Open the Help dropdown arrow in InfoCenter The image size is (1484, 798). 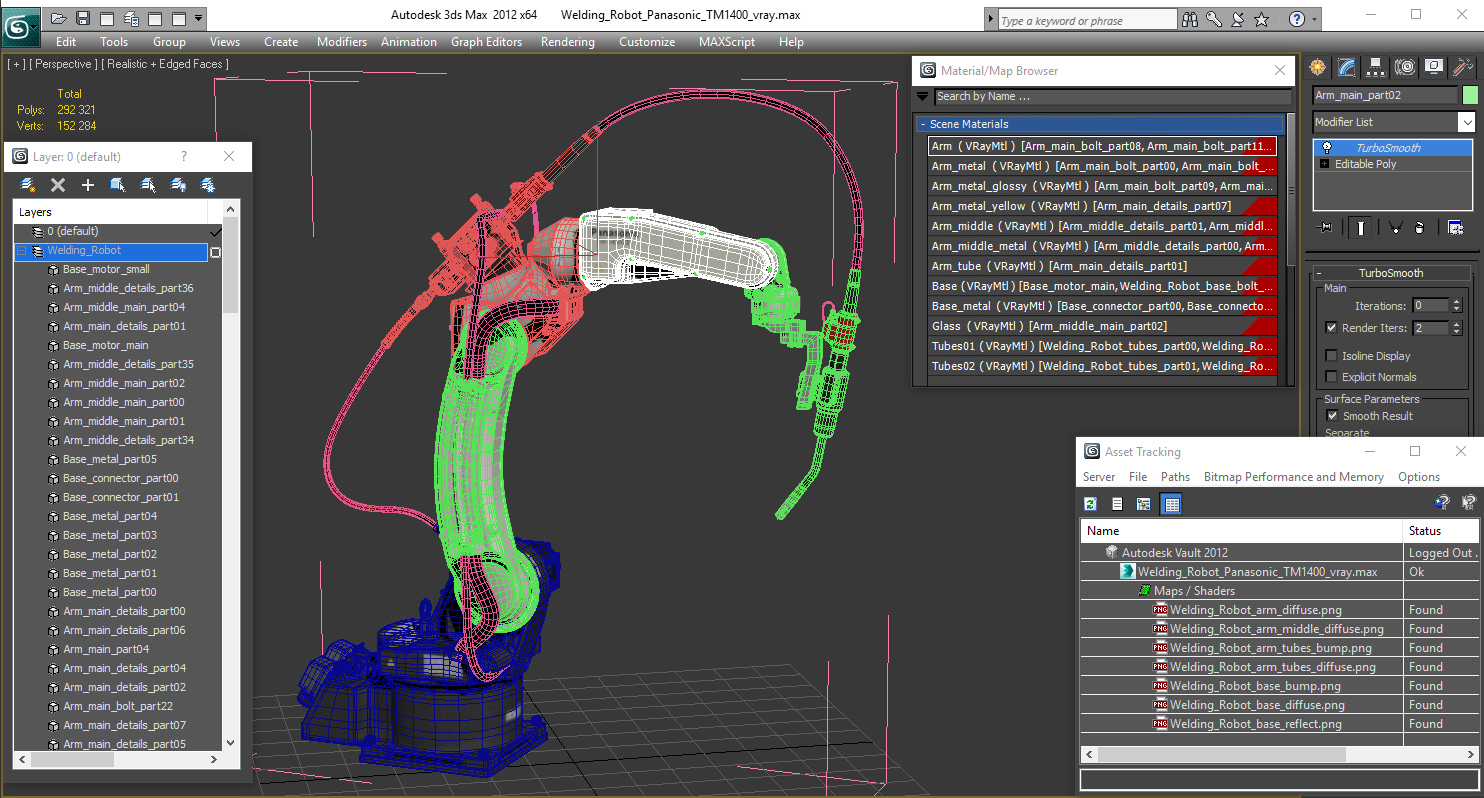pyautogui.click(x=1313, y=19)
